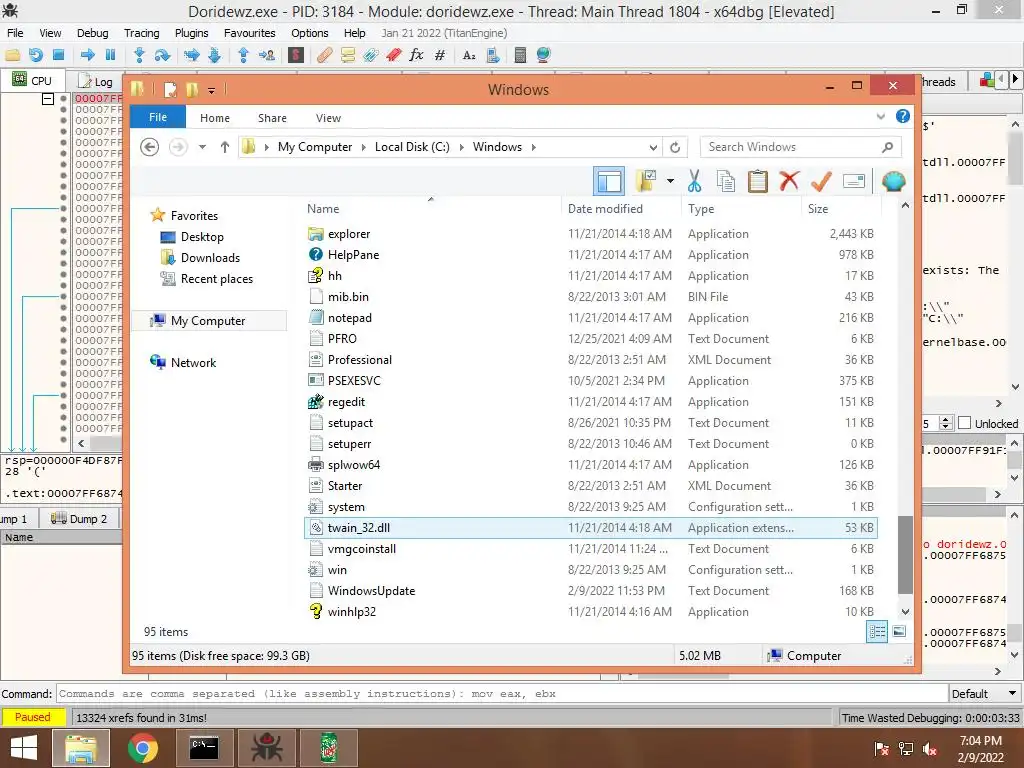Step into with the down-arrow dot icon
This screenshot has height=768, width=1024.
(139, 56)
